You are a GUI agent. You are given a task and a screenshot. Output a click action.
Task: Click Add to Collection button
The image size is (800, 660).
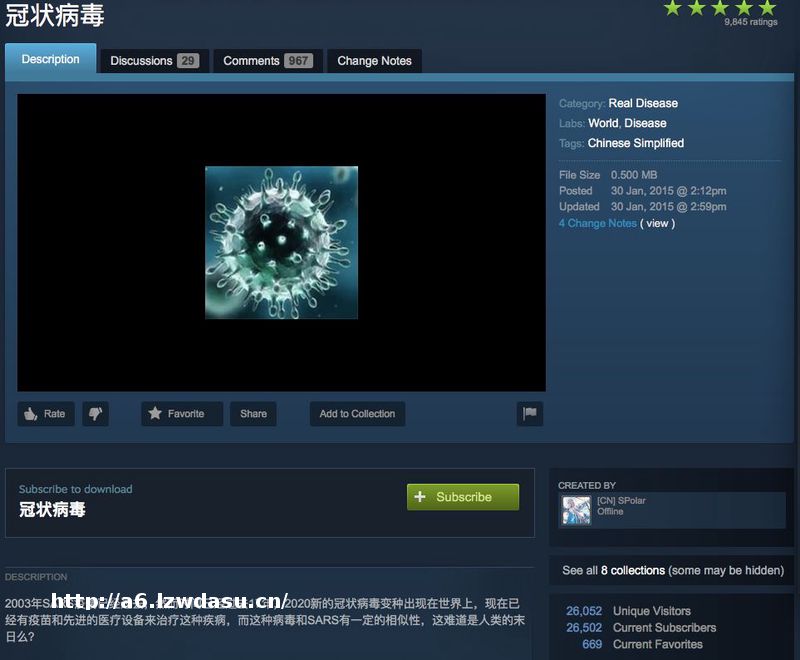point(357,414)
